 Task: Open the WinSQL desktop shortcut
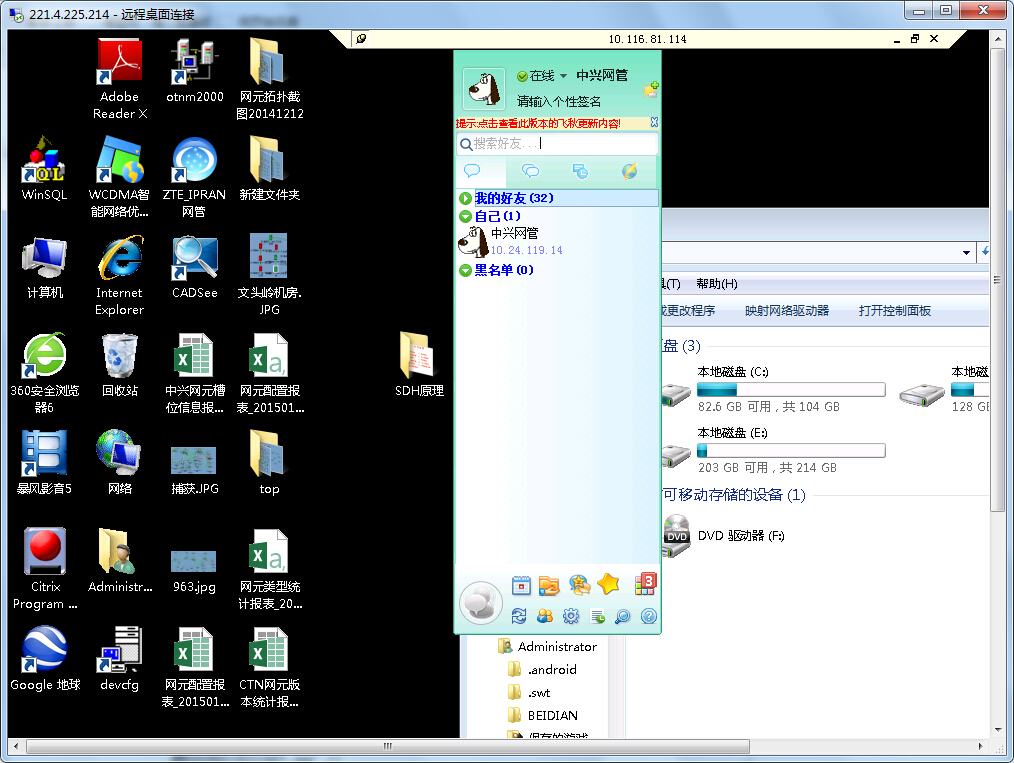pyautogui.click(x=44, y=168)
